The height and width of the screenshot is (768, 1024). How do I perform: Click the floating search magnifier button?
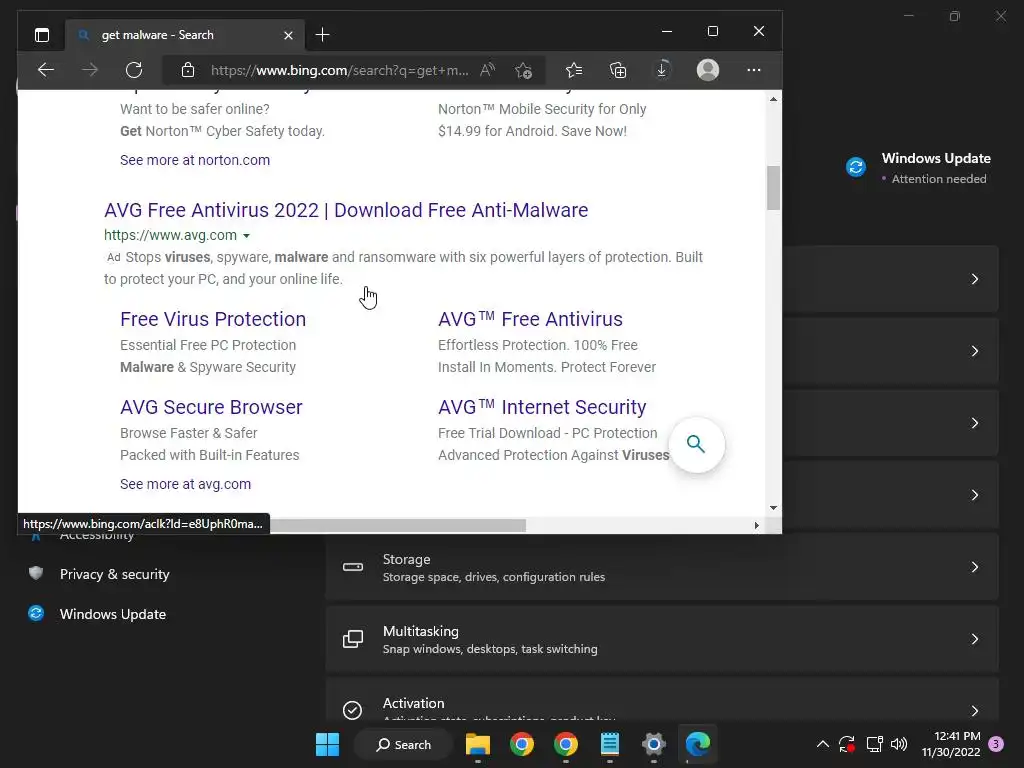pyautogui.click(x=696, y=445)
